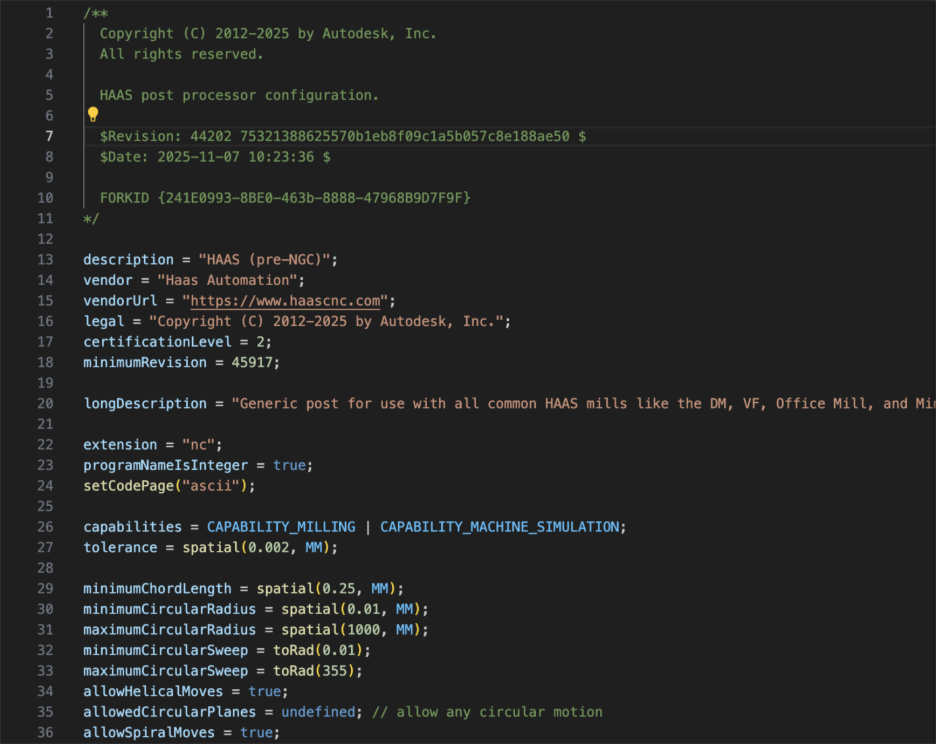The image size is (936, 744).
Task: Click the allowHelicalMoves variable
Action: pyautogui.click(x=151, y=691)
